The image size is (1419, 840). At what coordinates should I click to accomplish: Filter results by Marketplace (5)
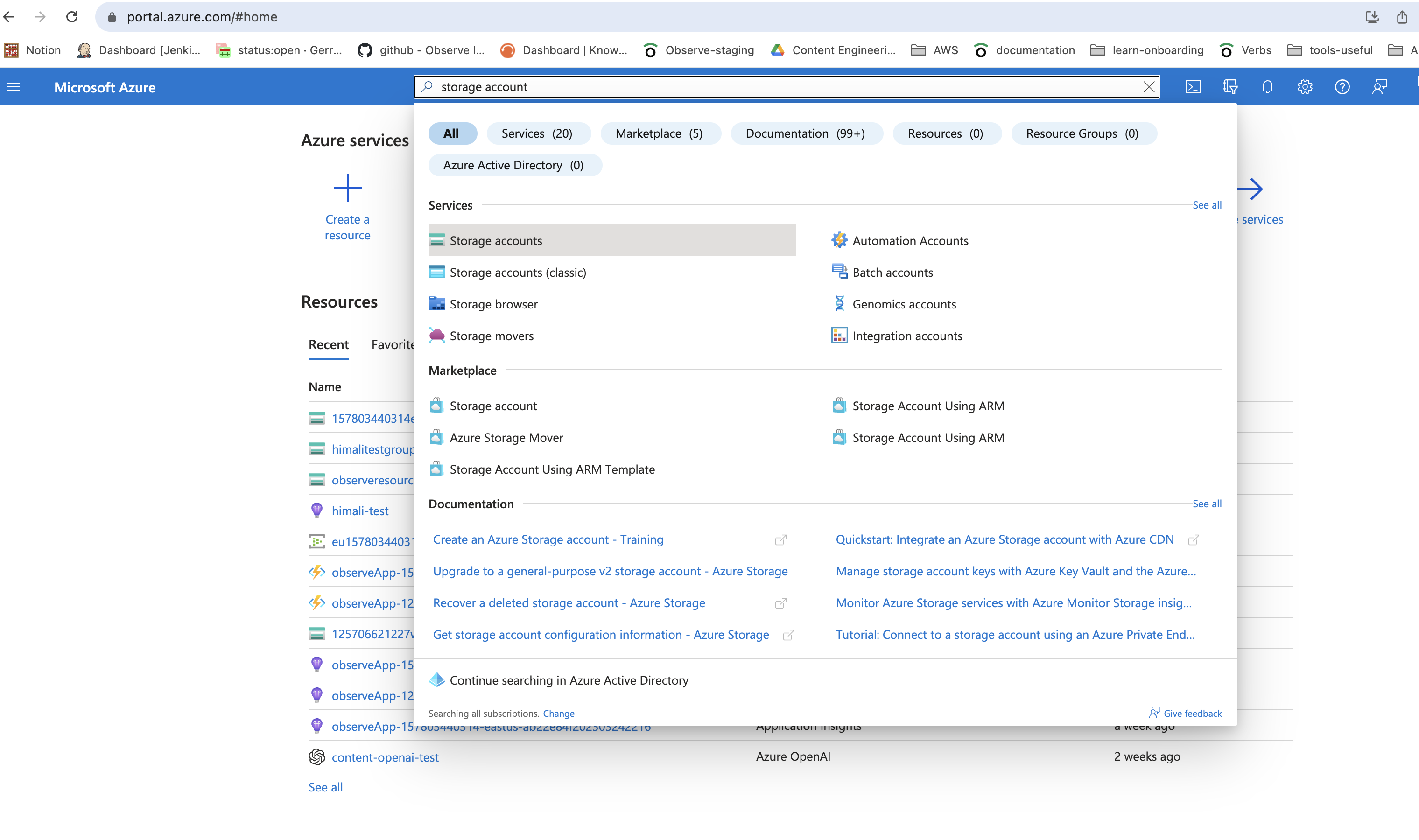point(659,133)
